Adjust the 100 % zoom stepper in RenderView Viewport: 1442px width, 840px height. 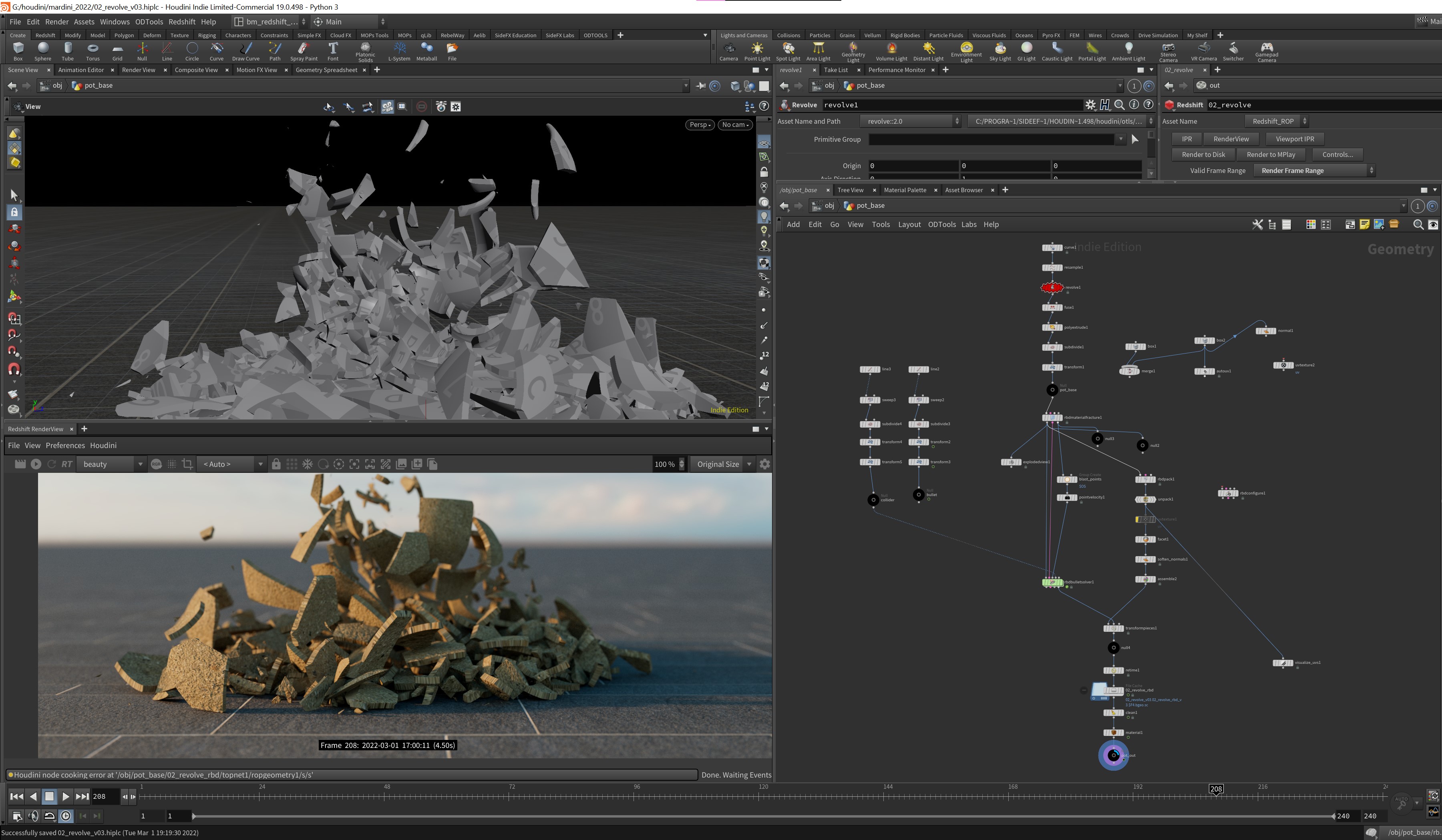pos(682,464)
